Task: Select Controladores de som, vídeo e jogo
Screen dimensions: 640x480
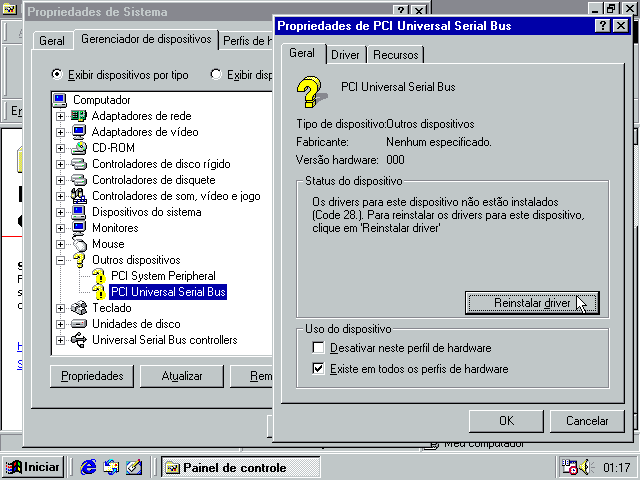Action: tap(175, 196)
